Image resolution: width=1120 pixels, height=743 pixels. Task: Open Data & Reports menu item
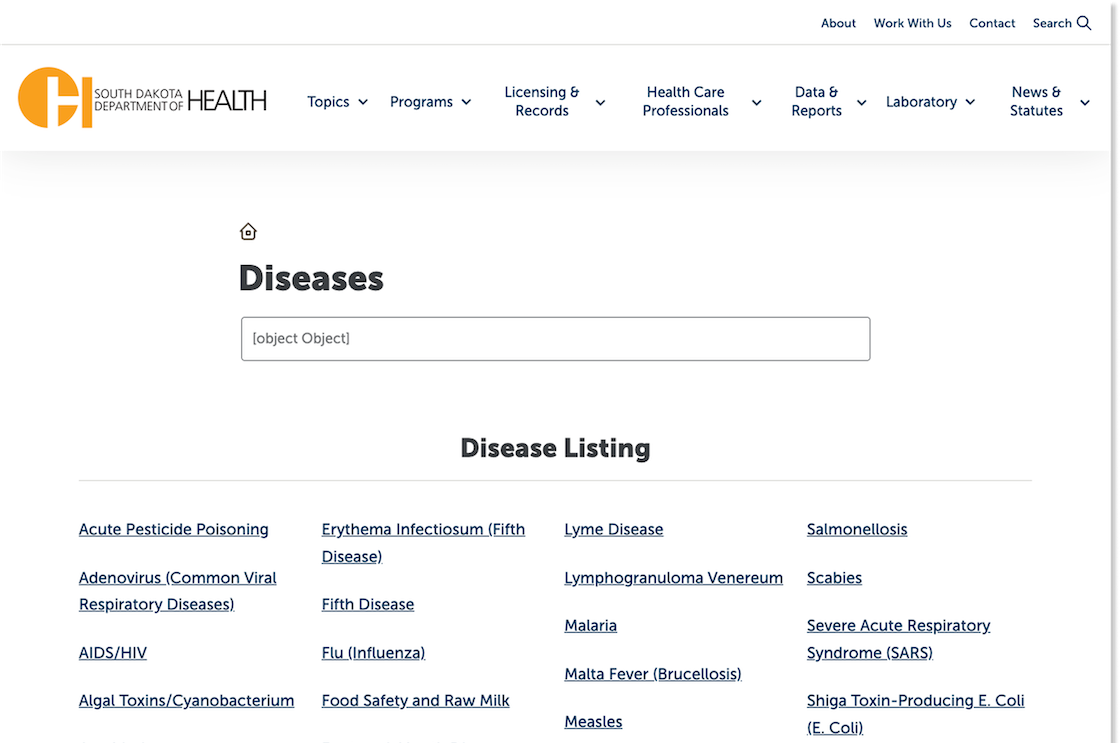pos(816,101)
